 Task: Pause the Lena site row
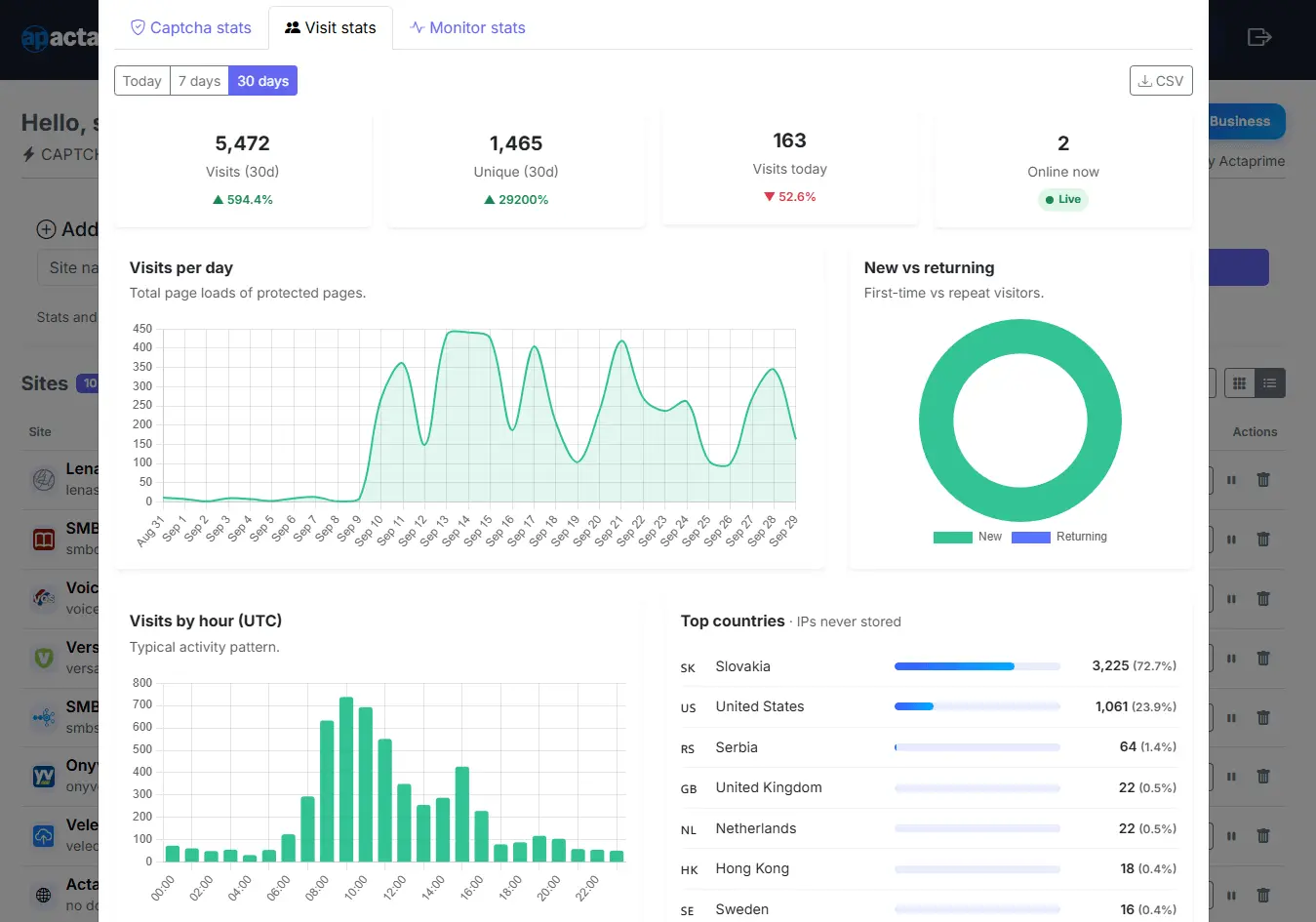click(1231, 480)
